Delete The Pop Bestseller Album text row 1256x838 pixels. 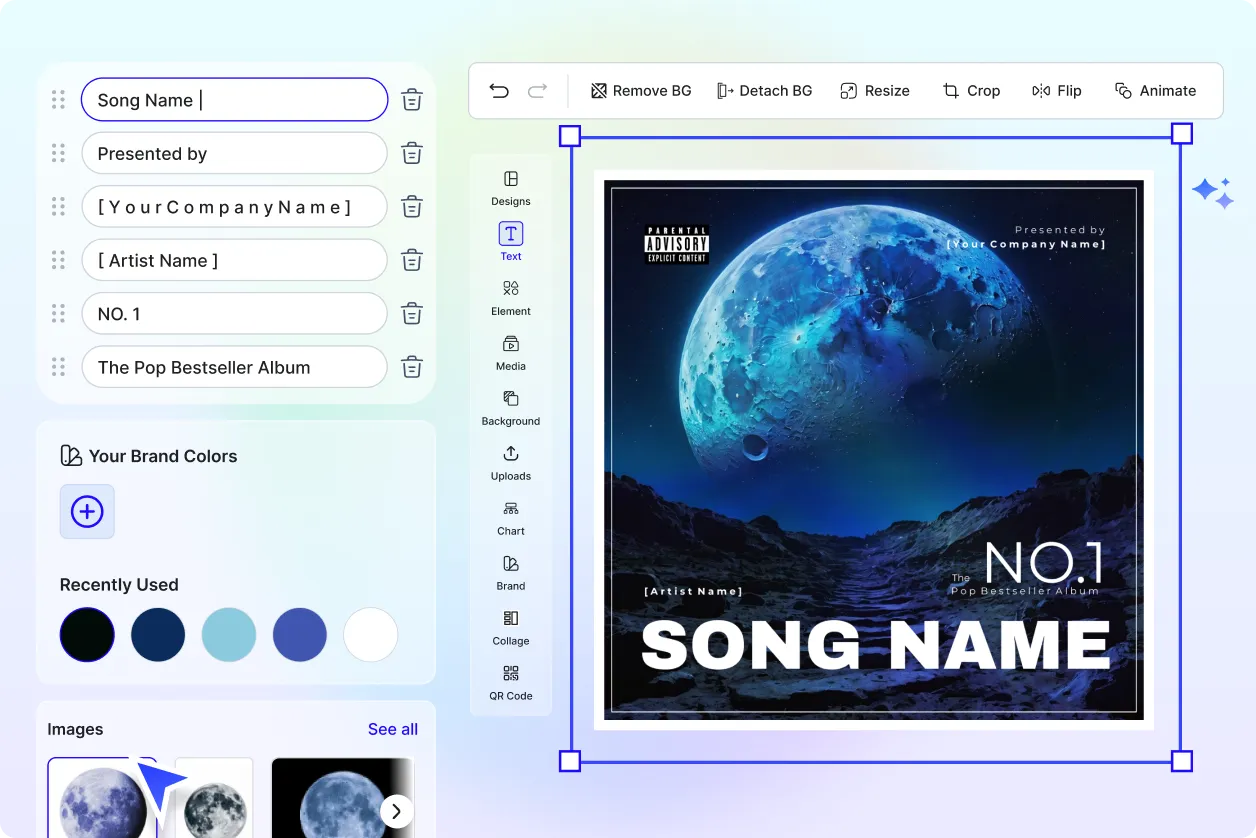412,367
